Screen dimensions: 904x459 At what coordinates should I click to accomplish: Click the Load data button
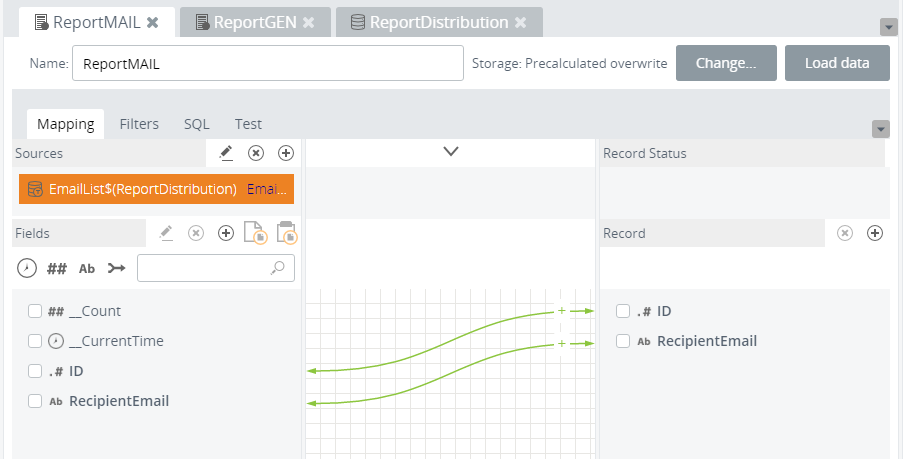(837, 63)
